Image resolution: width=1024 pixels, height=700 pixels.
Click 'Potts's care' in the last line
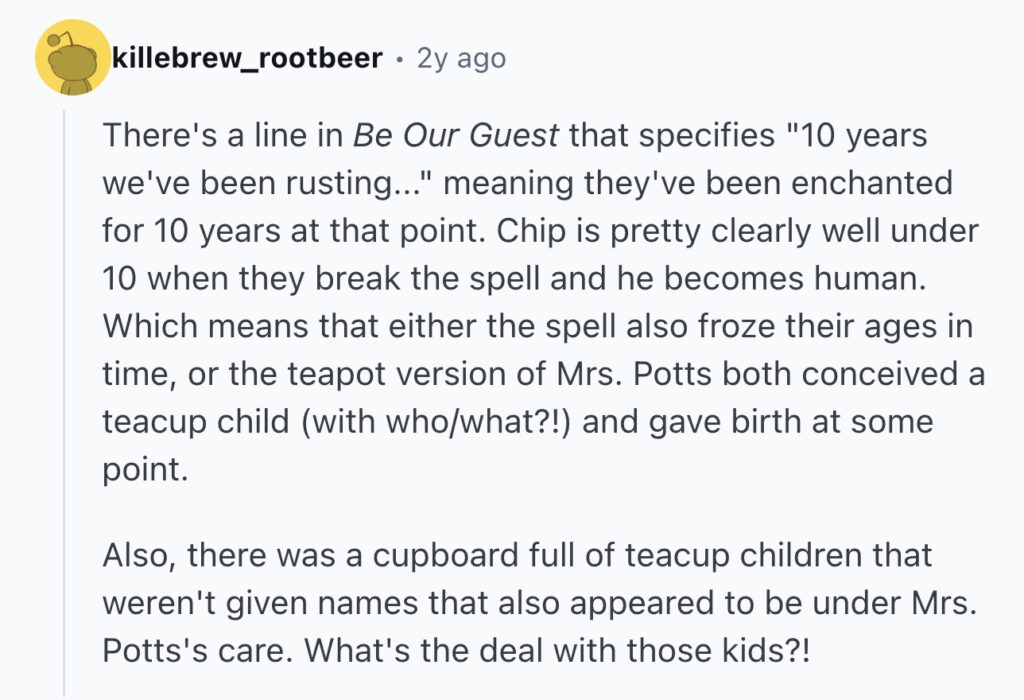(x=196, y=651)
